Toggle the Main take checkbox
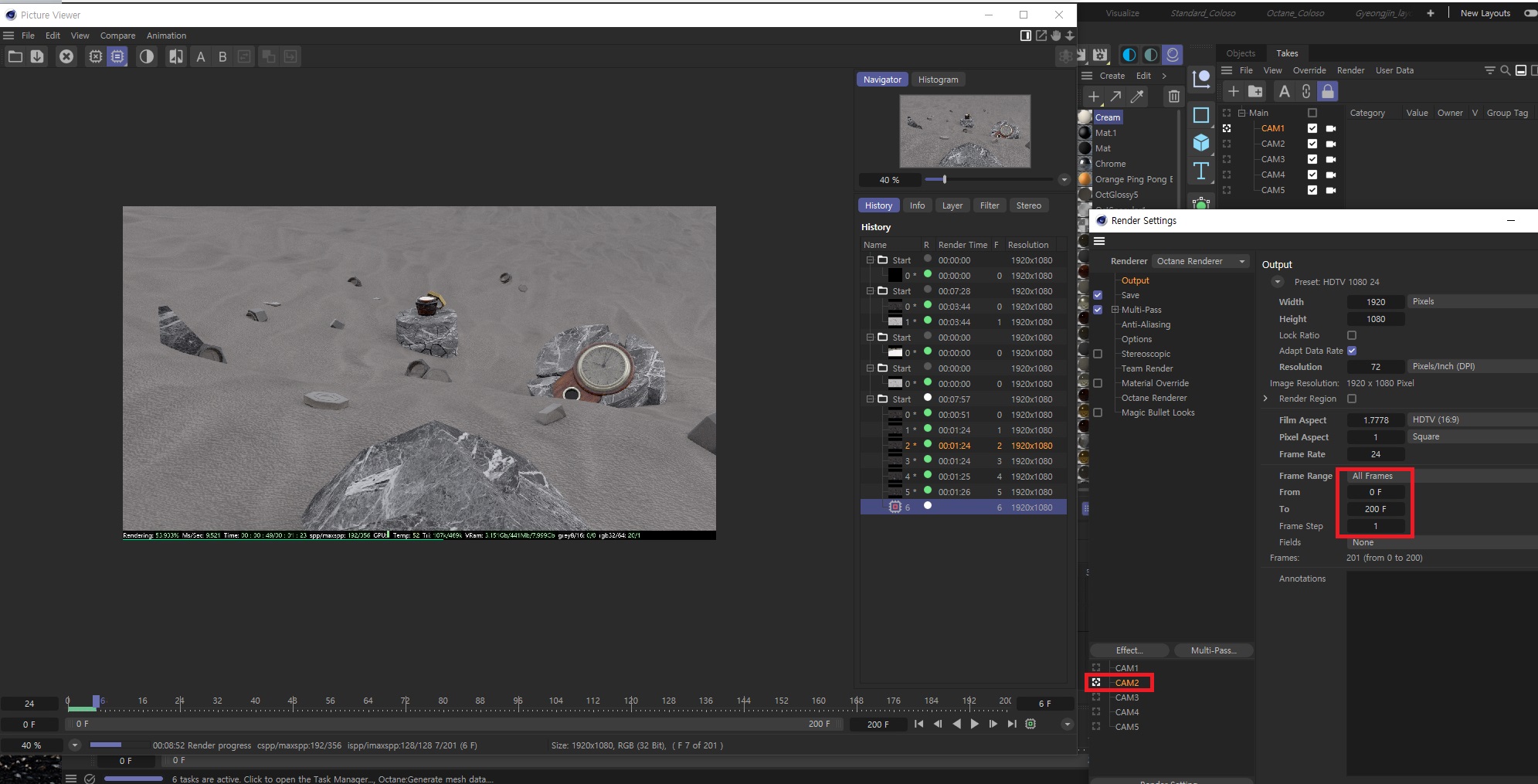This screenshot has width=1538, height=784. tap(1312, 113)
